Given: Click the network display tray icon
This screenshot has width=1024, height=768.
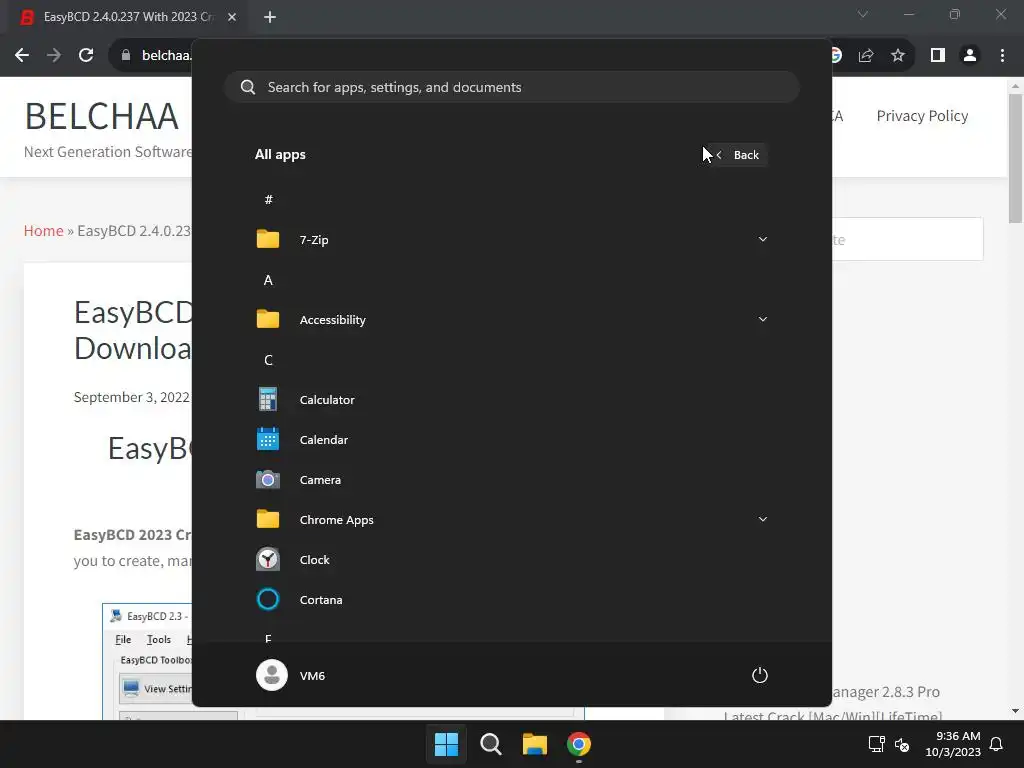Looking at the screenshot, I should tap(876, 744).
